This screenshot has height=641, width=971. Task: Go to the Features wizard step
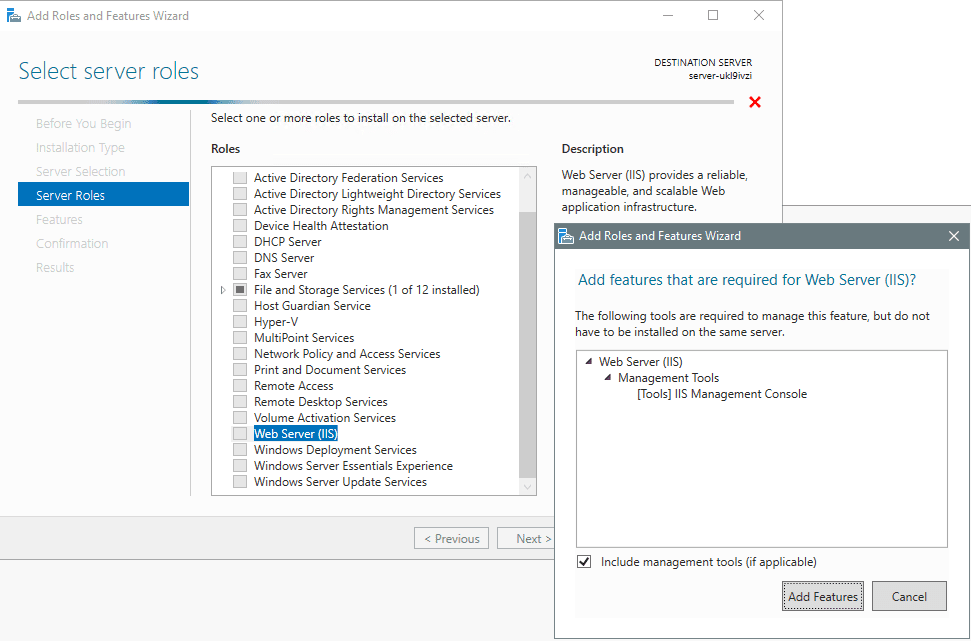pyautogui.click(x=59, y=219)
